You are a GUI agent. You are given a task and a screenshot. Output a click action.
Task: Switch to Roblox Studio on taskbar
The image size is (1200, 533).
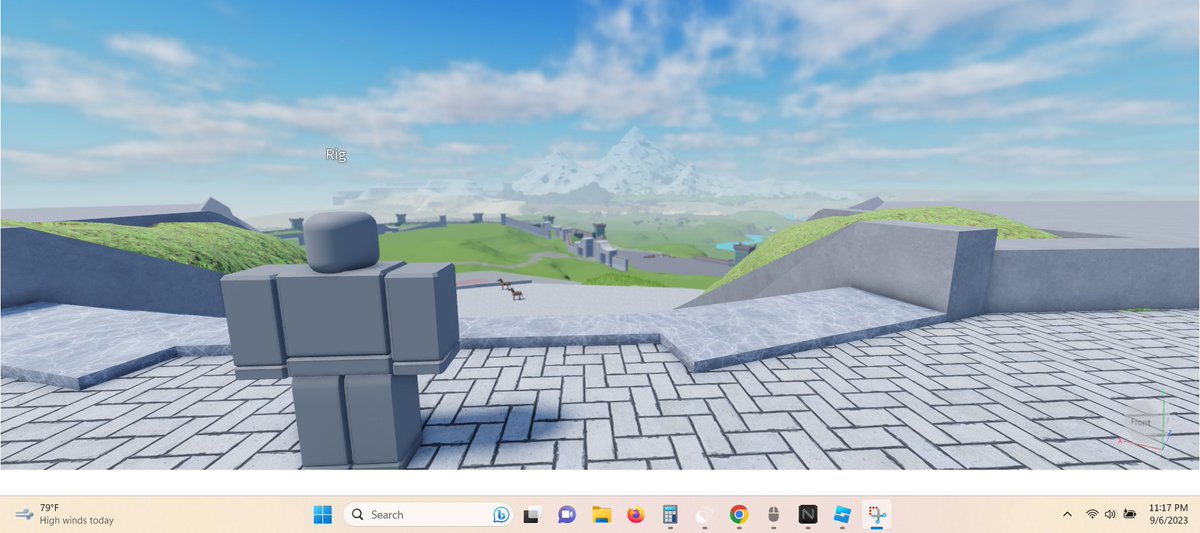click(842, 514)
